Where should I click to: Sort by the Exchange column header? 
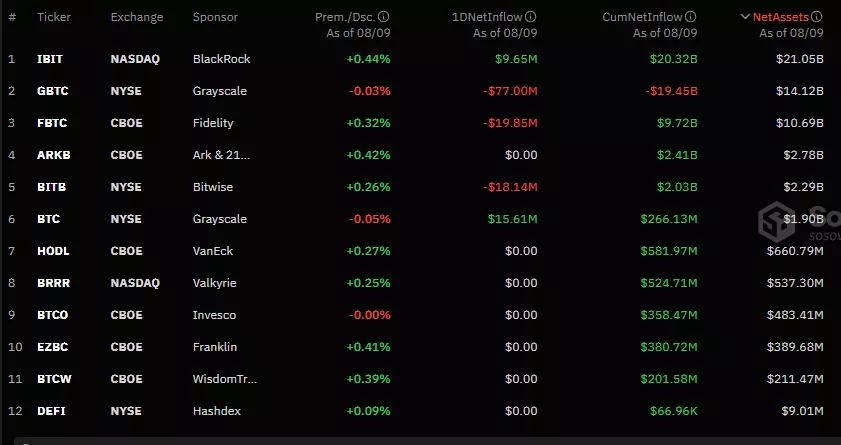(137, 17)
